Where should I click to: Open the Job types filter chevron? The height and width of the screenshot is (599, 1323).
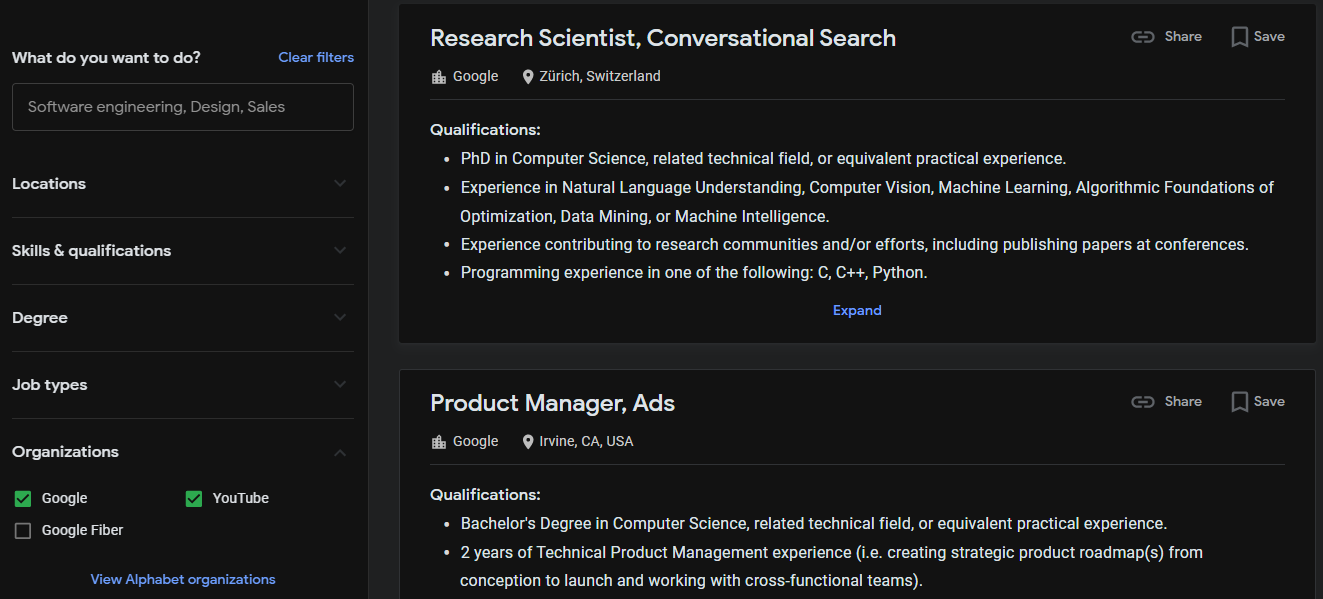point(340,385)
